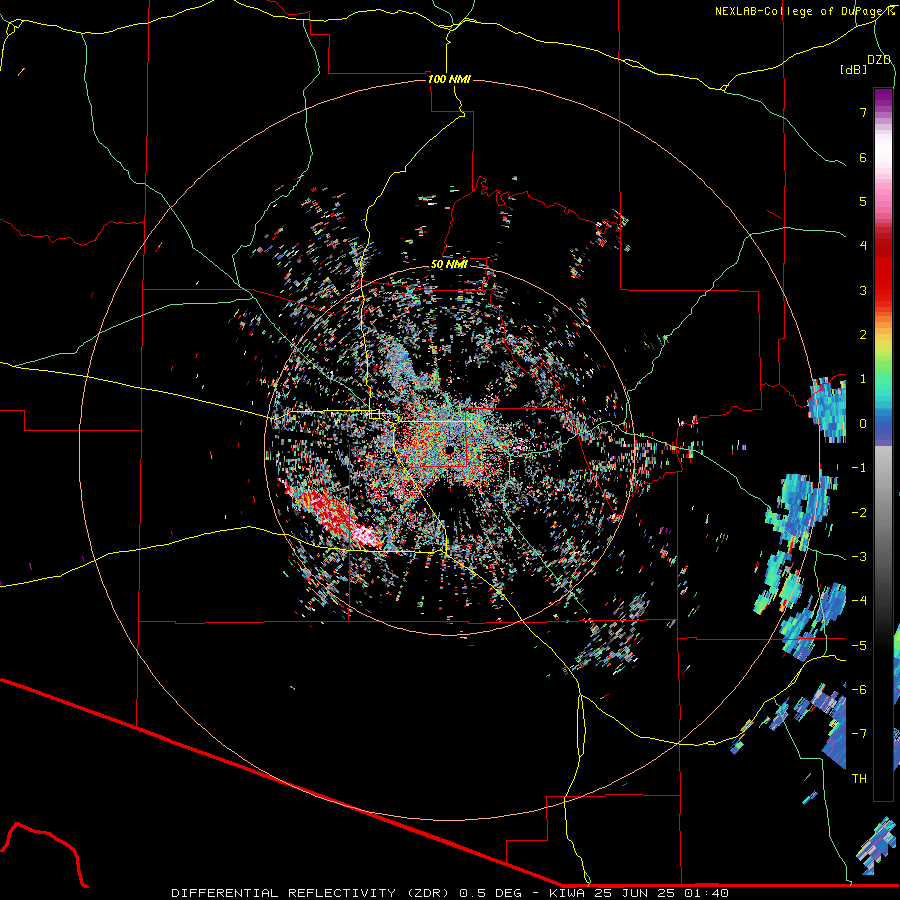Click the 5 value on color scale
Screen dimensions: 900x900
click(x=863, y=201)
